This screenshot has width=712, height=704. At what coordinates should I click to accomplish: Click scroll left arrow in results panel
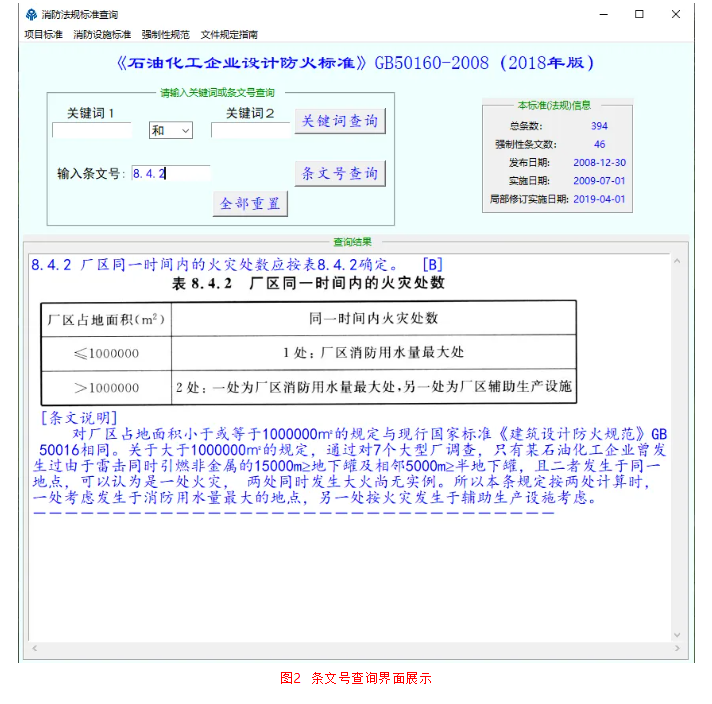click(35, 648)
